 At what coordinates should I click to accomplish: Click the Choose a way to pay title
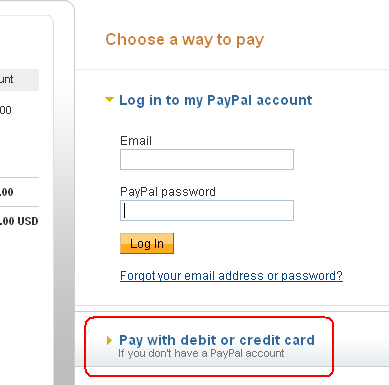pyautogui.click(x=185, y=40)
